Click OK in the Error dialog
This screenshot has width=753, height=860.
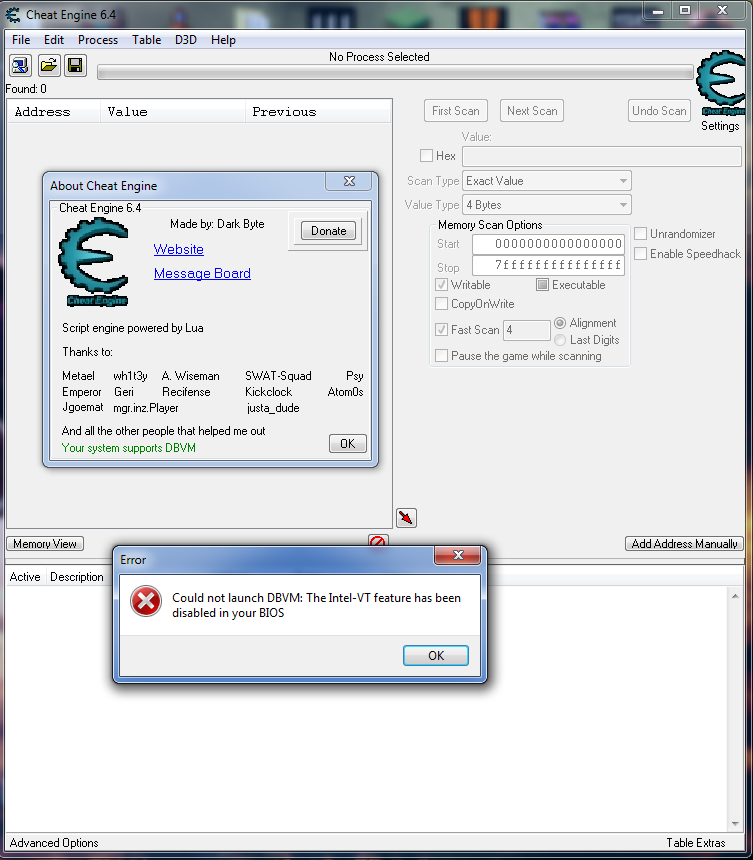tap(436, 655)
